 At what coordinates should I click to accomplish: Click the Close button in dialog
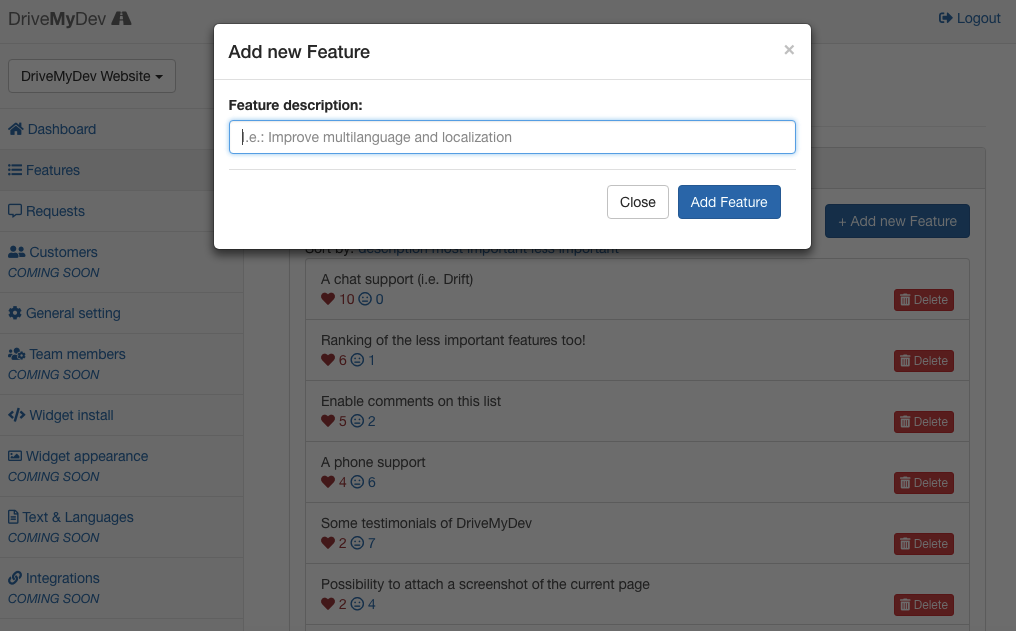[x=637, y=202]
